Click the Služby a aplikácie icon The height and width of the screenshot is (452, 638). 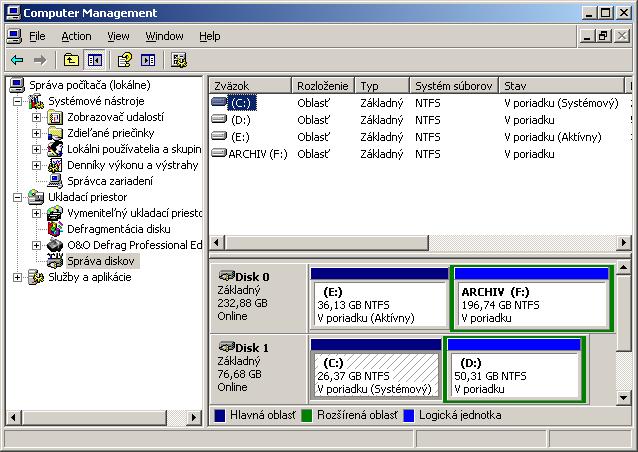[36, 277]
